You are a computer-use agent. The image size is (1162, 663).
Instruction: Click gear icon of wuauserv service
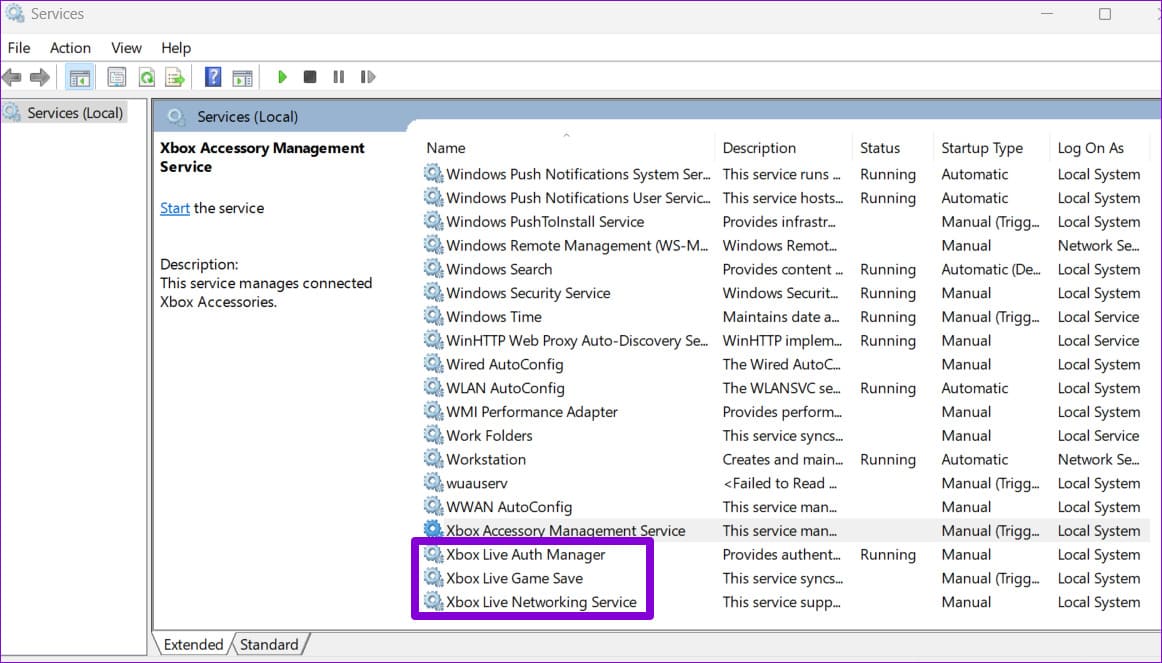[434, 482]
